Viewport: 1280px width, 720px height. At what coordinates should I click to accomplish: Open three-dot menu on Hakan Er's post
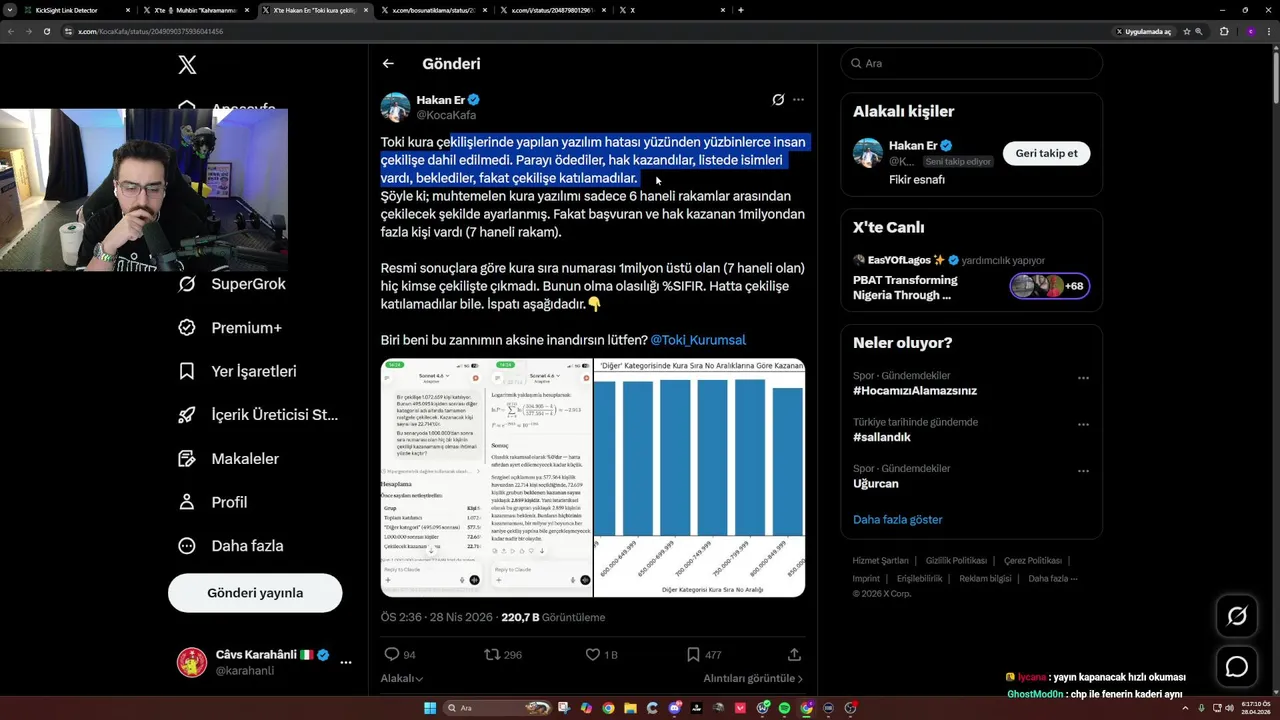pos(798,100)
